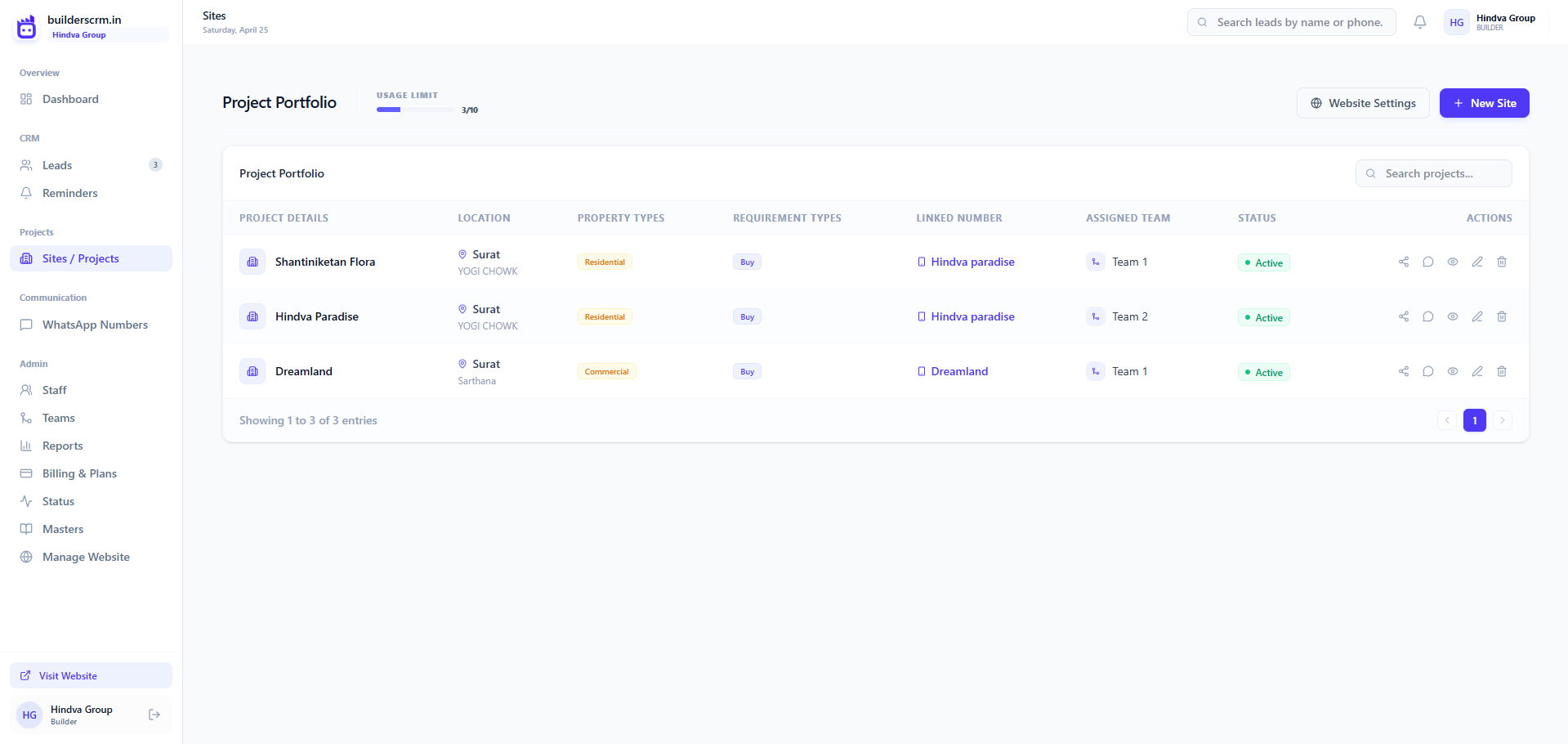This screenshot has width=1568, height=744.
Task: Click the Dreamland building icon
Action: click(x=252, y=371)
